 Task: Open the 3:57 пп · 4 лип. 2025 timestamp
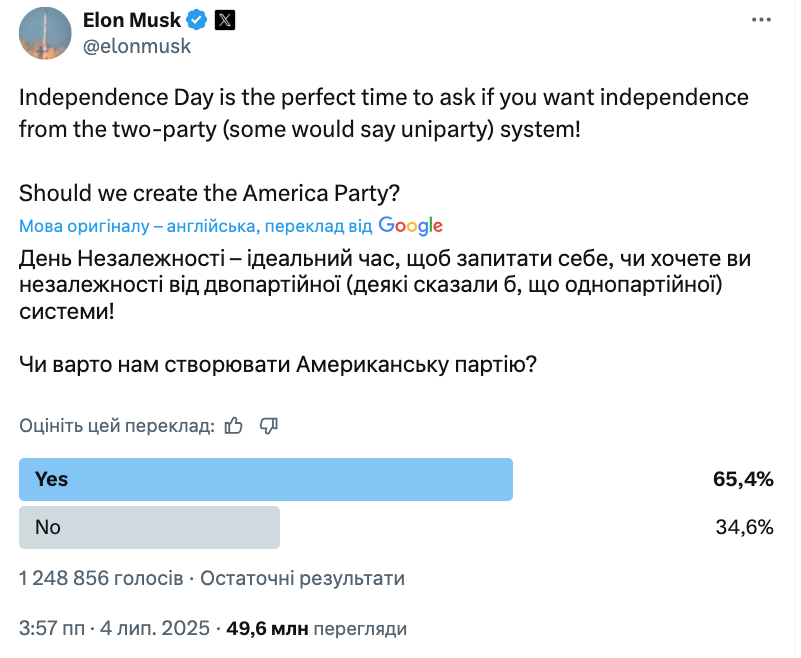(114, 628)
